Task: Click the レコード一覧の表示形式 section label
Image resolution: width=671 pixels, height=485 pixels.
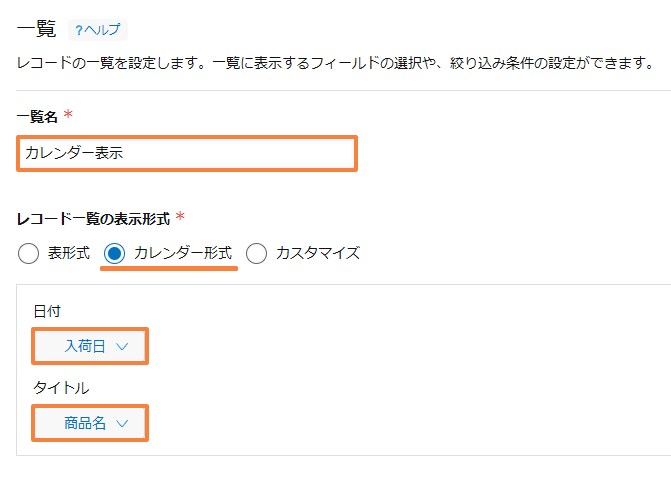Action: click(93, 219)
